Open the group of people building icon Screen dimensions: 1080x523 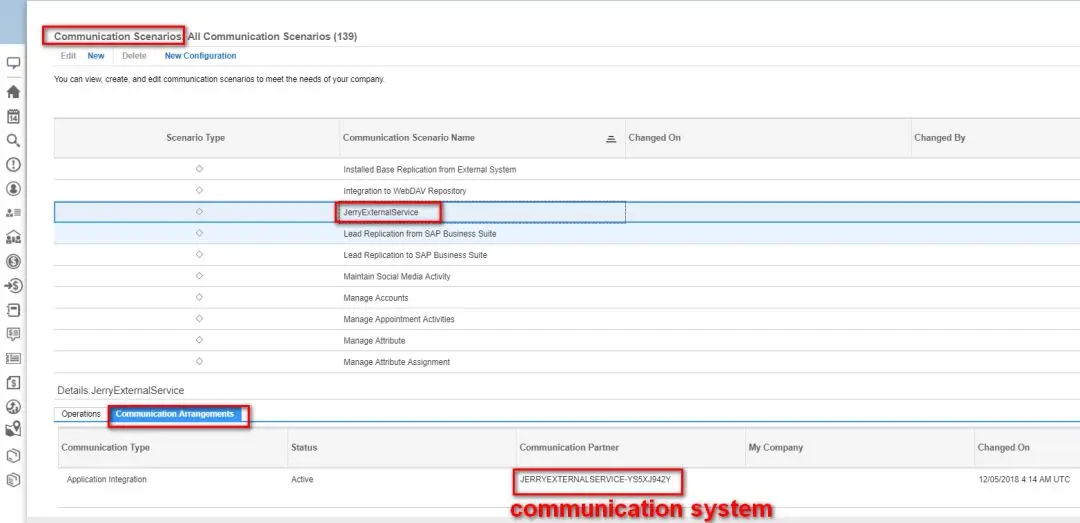(x=13, y=238)
